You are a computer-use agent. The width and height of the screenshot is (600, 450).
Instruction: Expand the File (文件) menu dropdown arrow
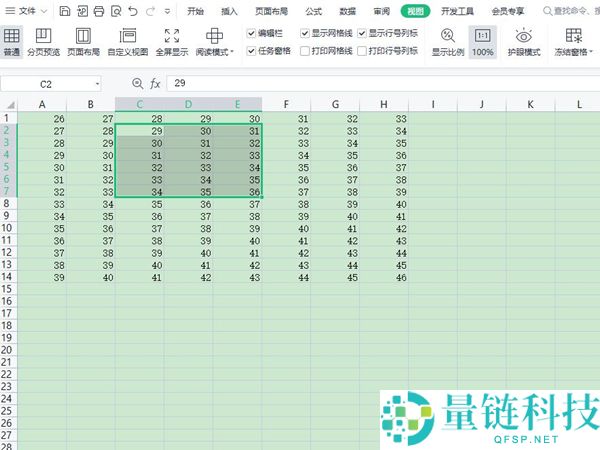[x=44, y=11]
